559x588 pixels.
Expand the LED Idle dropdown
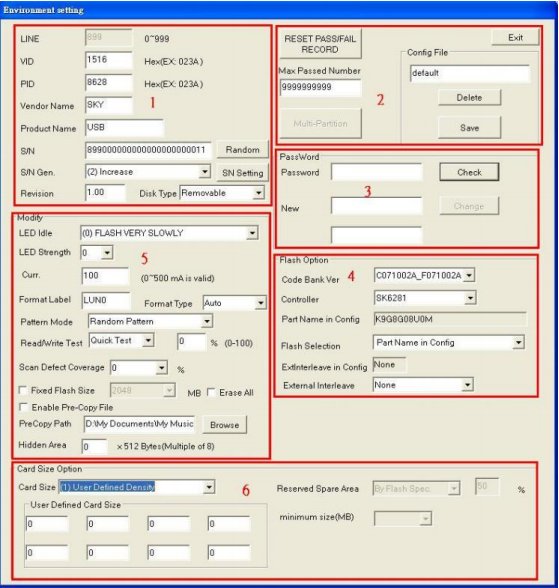(x=252, y=233)
